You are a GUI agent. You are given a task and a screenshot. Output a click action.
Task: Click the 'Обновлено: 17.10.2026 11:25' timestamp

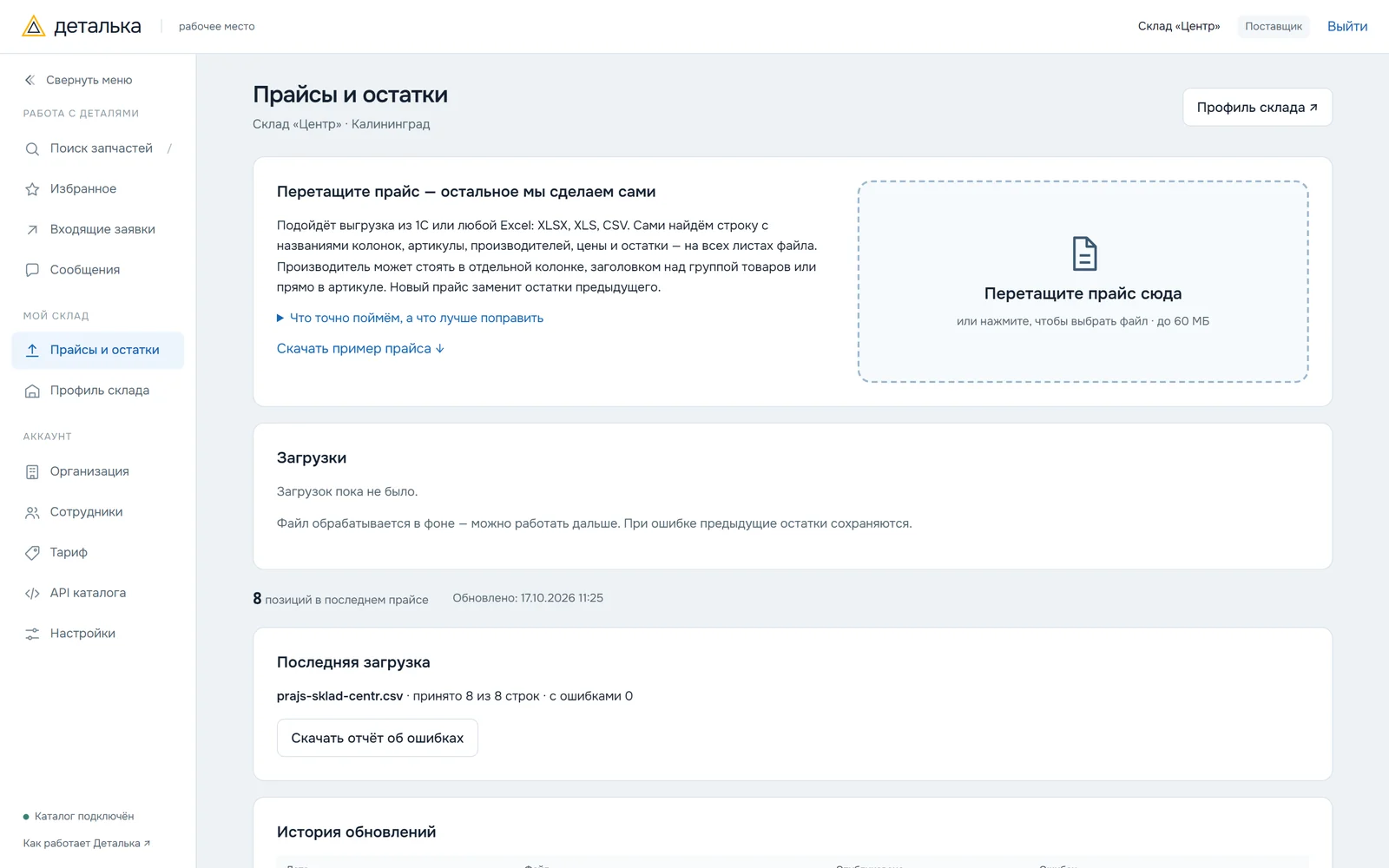[x=528, y=598]
